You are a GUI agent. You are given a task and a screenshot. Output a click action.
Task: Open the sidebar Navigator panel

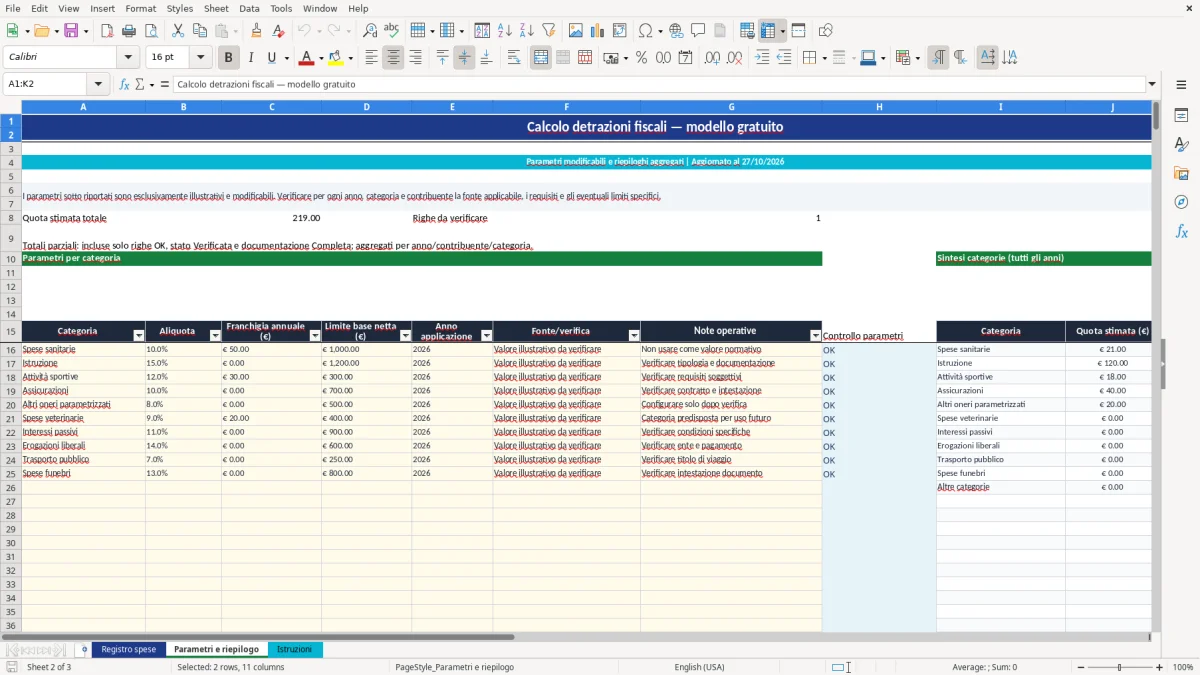click(x=1181, y=202)
